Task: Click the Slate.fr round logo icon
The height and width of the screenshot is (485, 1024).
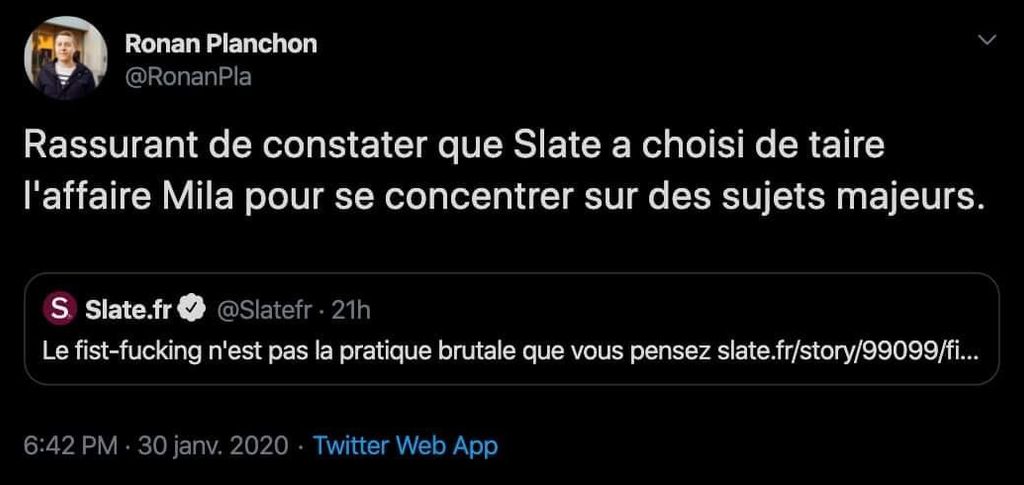Action: [x=60, y=310]
